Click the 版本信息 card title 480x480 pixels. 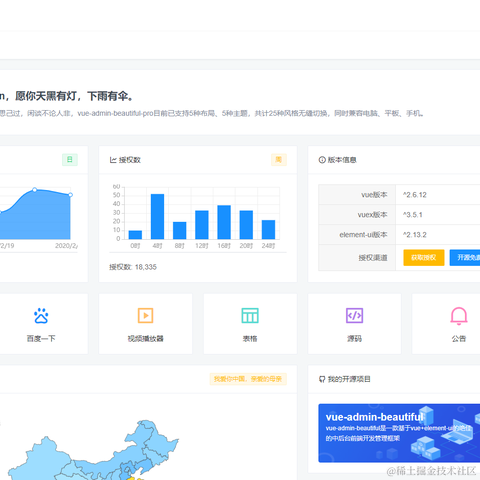342,160
